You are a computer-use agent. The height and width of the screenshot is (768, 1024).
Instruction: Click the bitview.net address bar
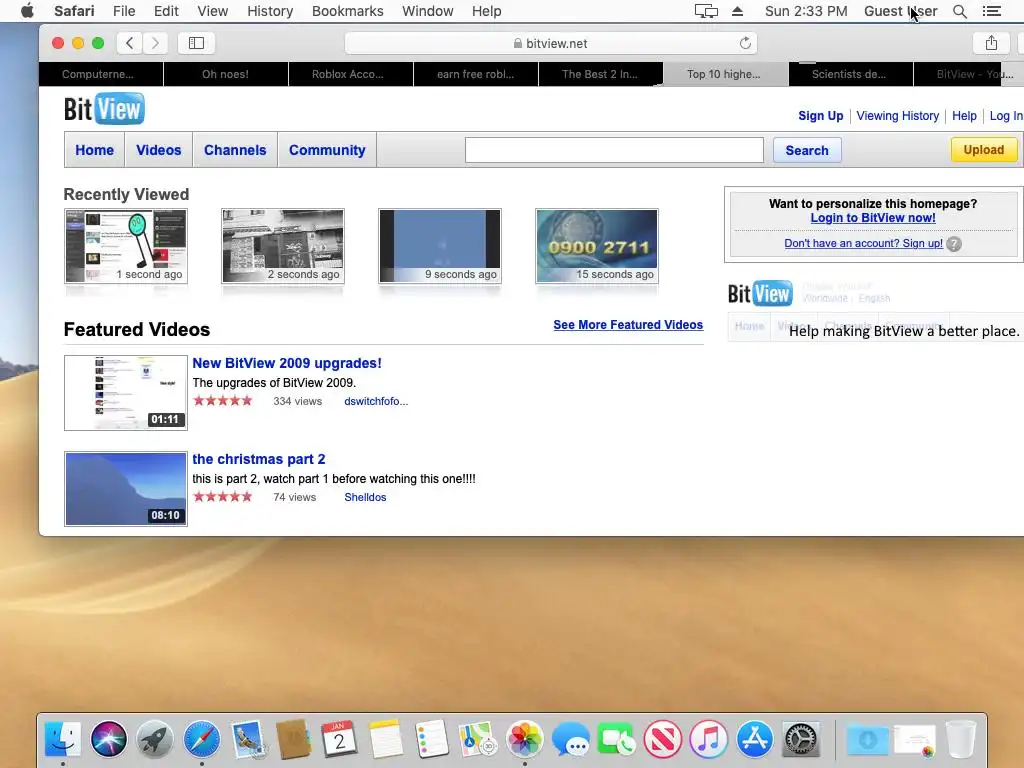coord(551,43)
